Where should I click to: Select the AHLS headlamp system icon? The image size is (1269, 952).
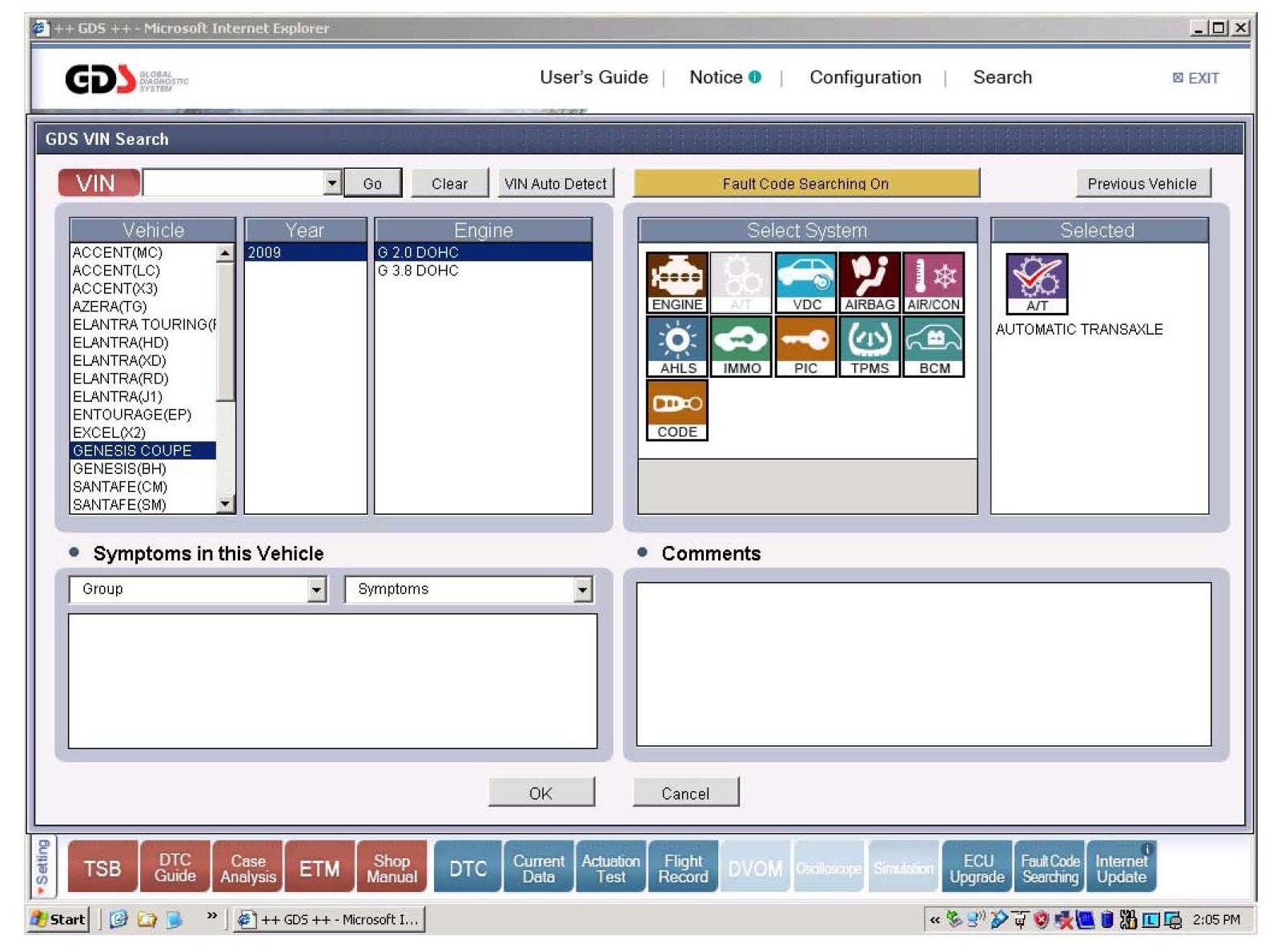coord(677,346)
